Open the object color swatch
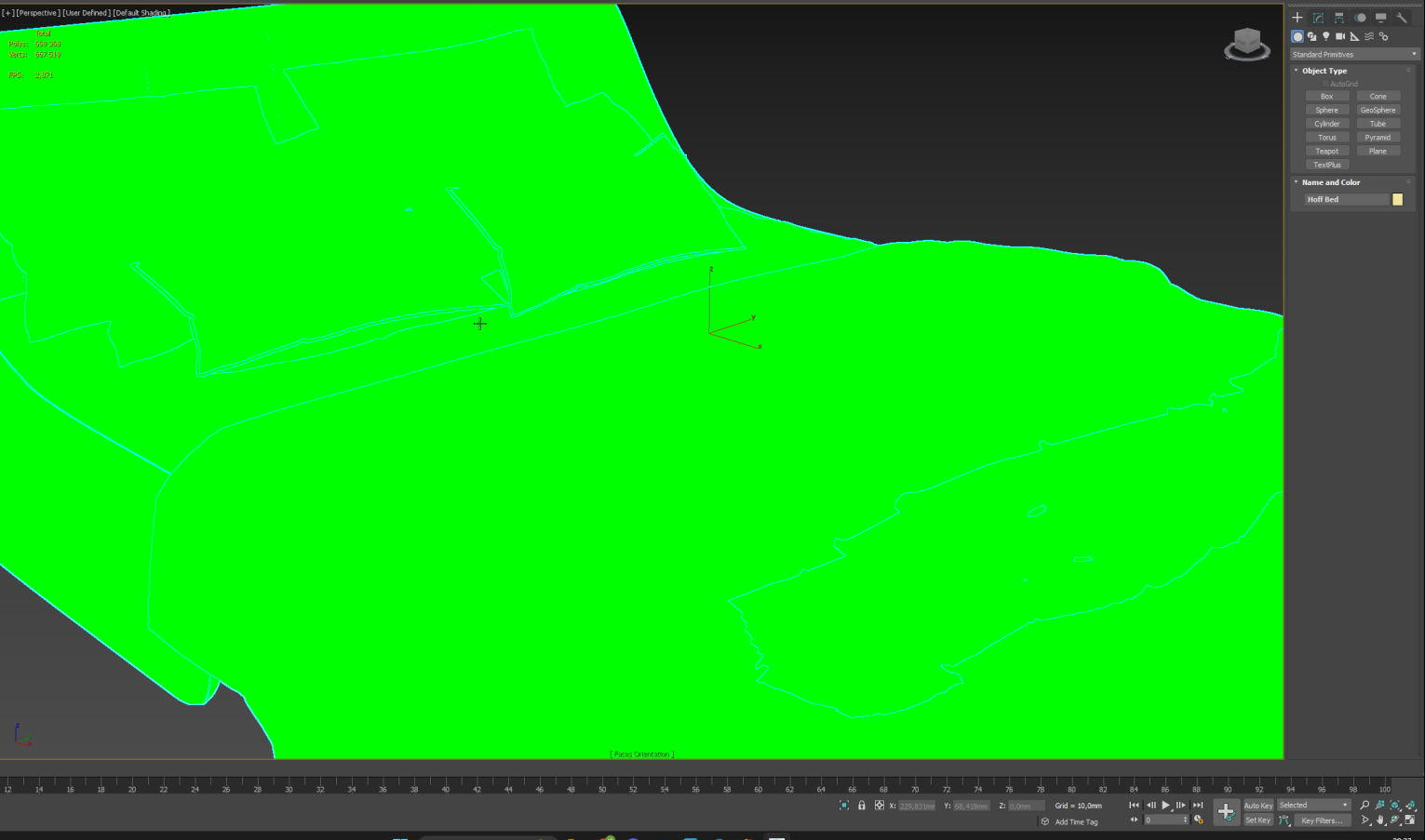This screenshot has height=840, width=1425. [1397, 199]
